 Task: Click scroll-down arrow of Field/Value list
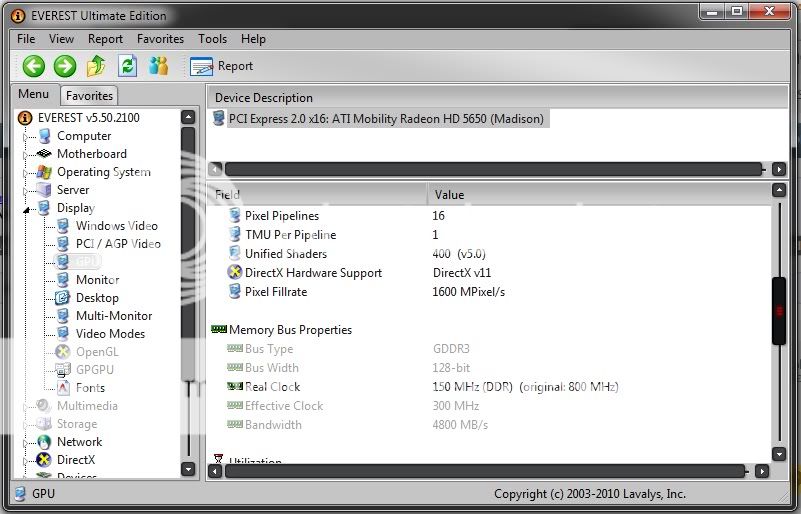click(x=779, y=453)
